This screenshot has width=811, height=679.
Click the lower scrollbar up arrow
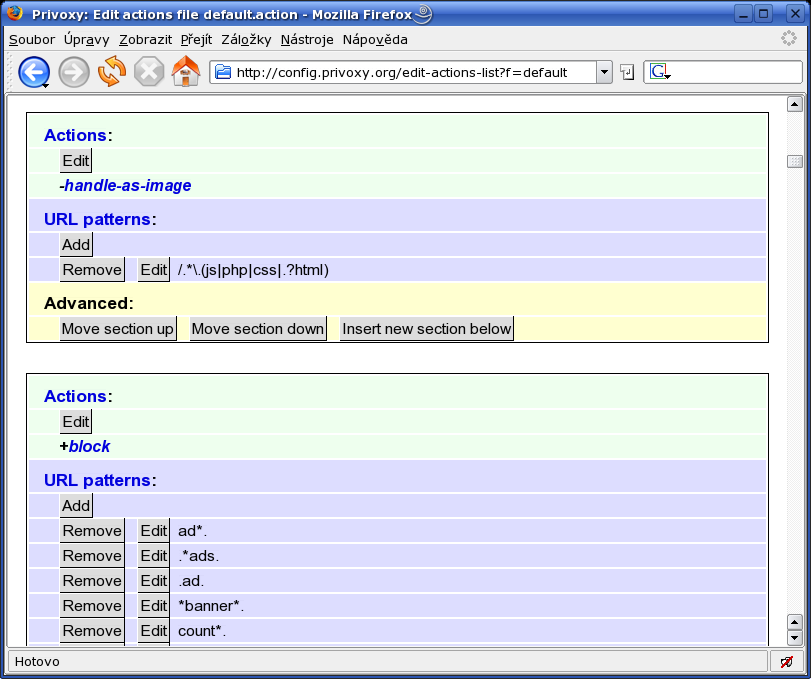pyautogui.click(x=794, y=622)
